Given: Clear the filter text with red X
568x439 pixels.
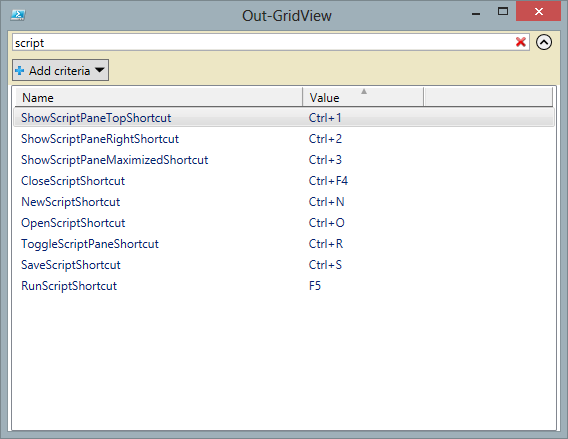Looking at the screenshot, I should tap(521, 42).
